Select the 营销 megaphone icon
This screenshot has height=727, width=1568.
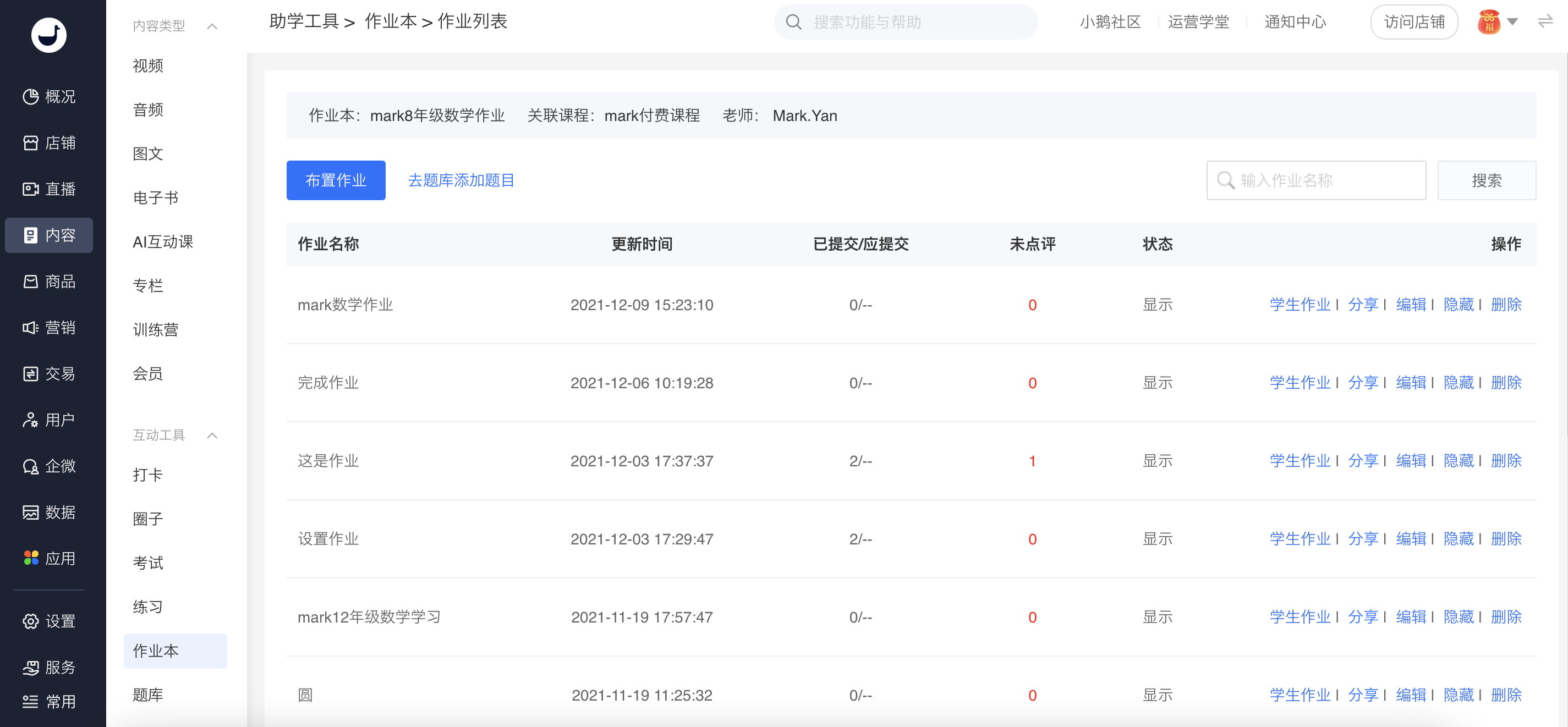(30, 328)
